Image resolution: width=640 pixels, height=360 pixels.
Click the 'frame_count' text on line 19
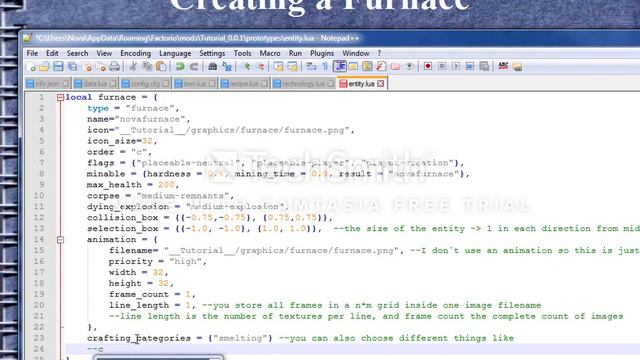139,294
